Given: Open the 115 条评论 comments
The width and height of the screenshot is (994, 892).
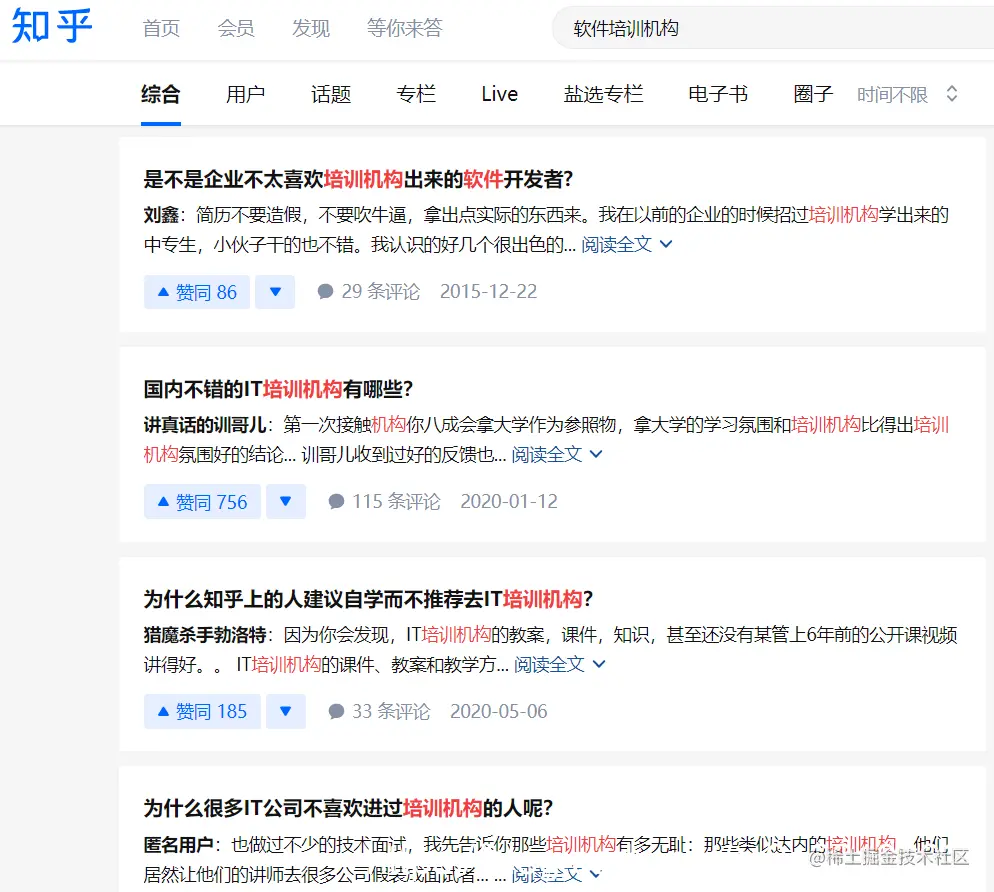Looking at the screenshot, I should 384,501.
